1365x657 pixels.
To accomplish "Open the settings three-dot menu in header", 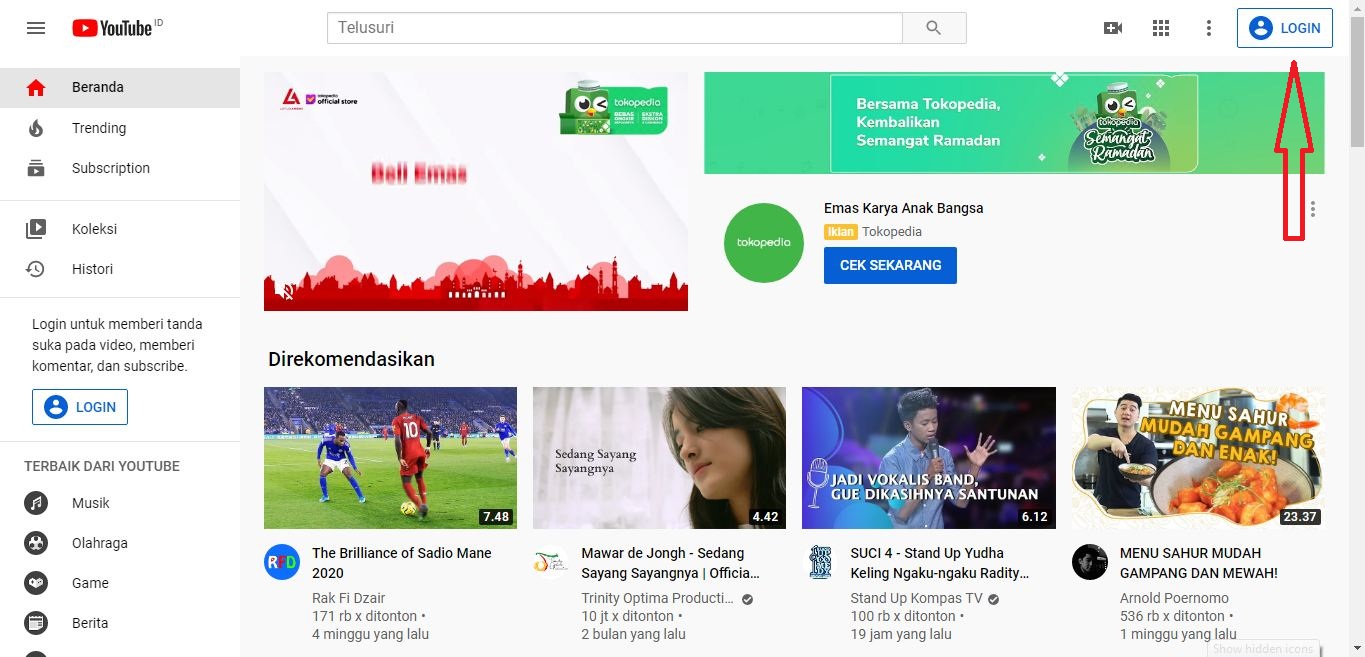I will [1208, 28].
